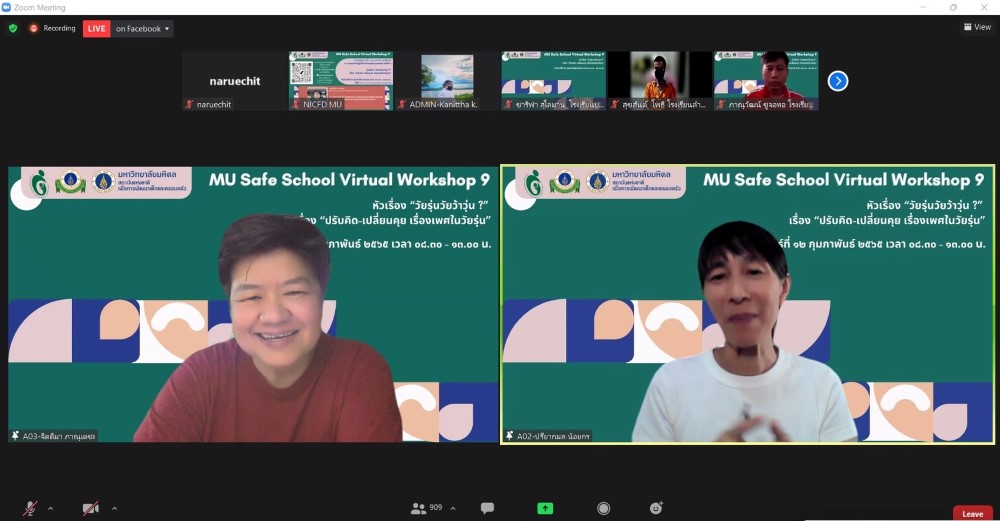Show next page of participant thumbnails

(x=838, y=81)
